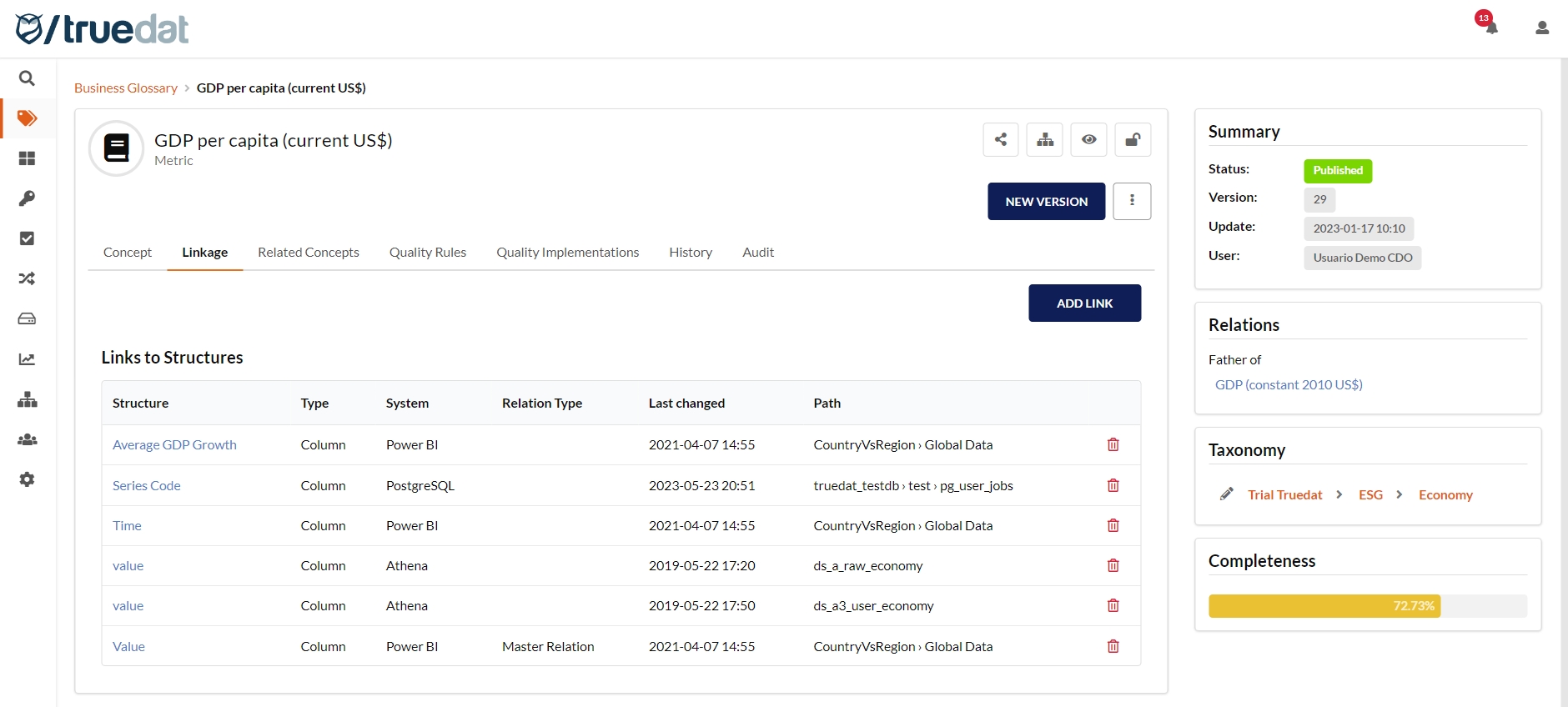Delete the Average GDP Growth link
1568x707 pixels.
[1113, 445]
